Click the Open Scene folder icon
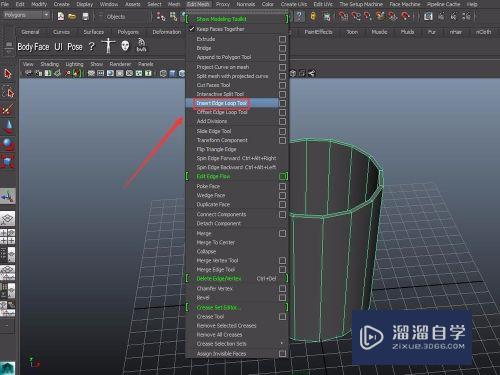The width and height of the screenshot is (500, 375). (x=72, y=16)
